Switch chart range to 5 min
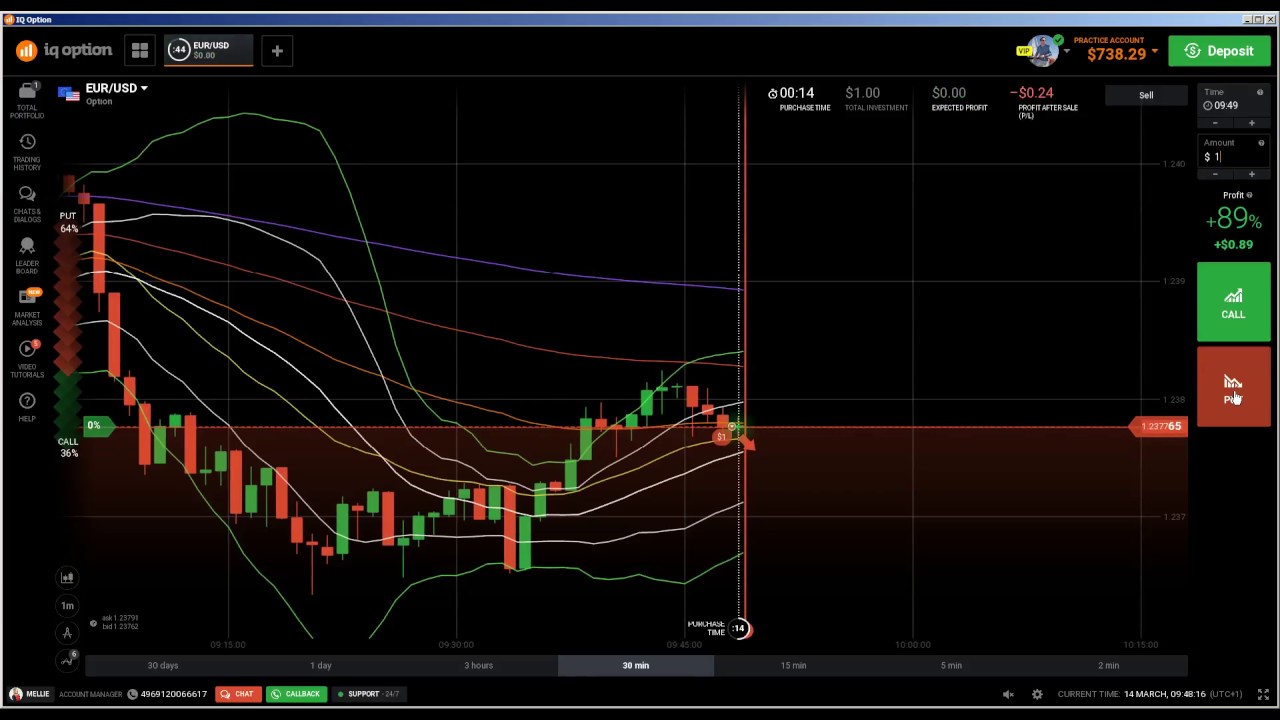The height and width of the screenshot is (720, 1280). pos(951,665)
